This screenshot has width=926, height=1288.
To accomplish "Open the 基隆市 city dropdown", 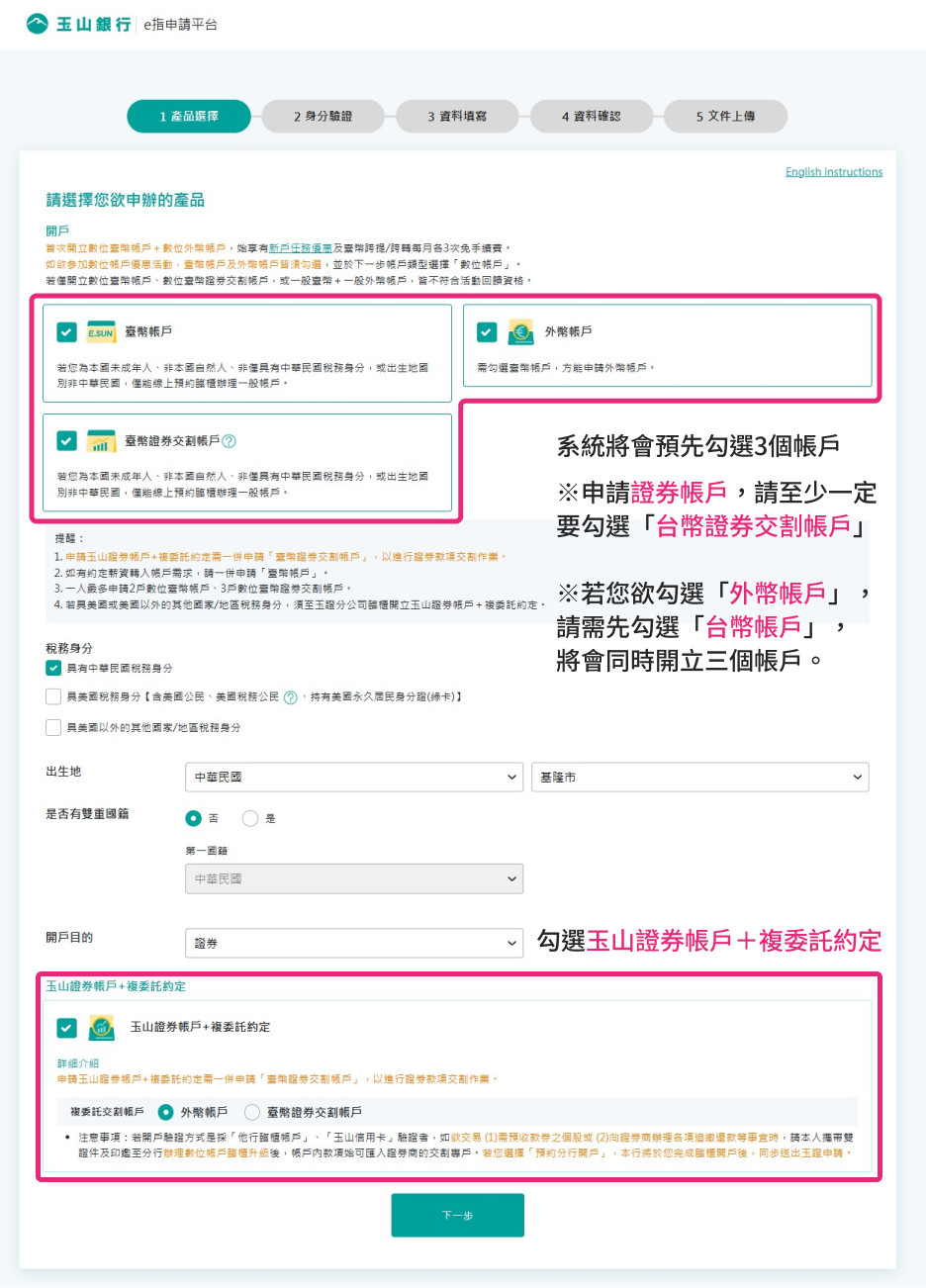I will 700,778.
